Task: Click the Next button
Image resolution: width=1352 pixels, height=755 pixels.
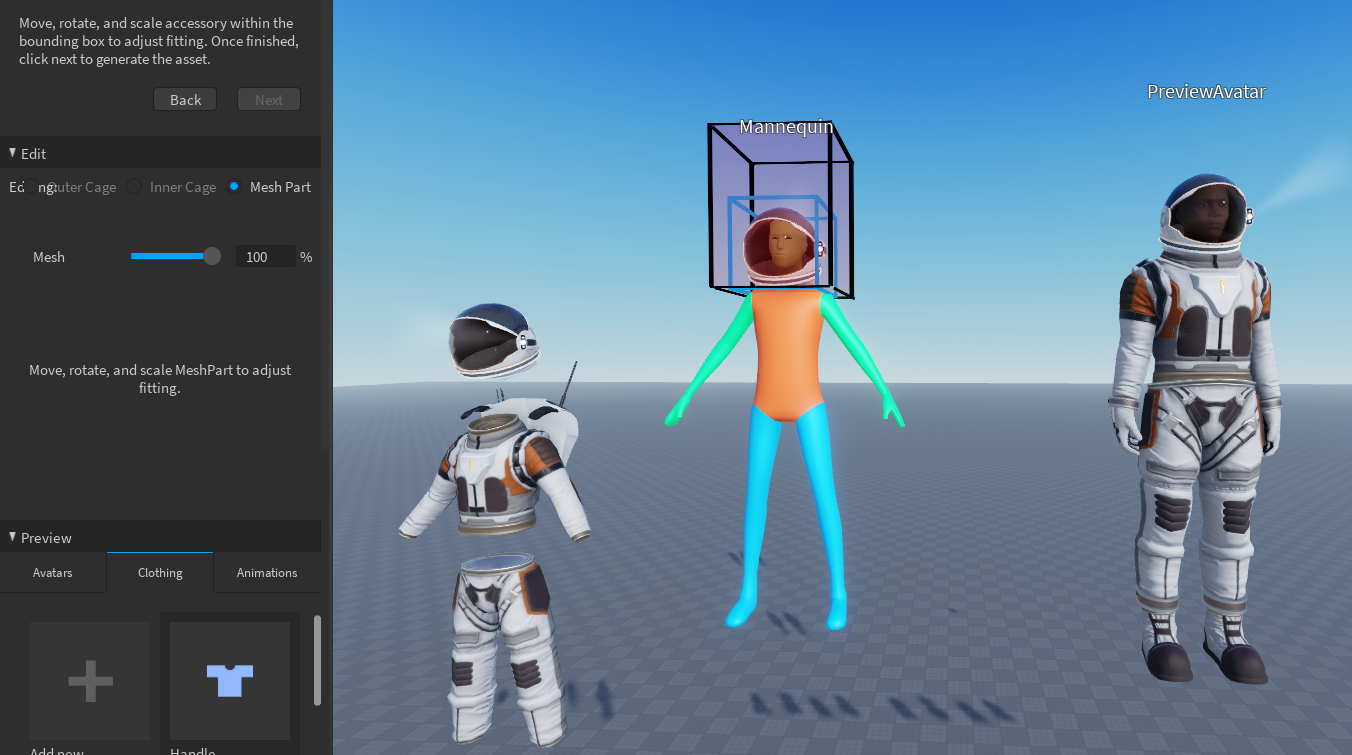Action: coord(269,99)
